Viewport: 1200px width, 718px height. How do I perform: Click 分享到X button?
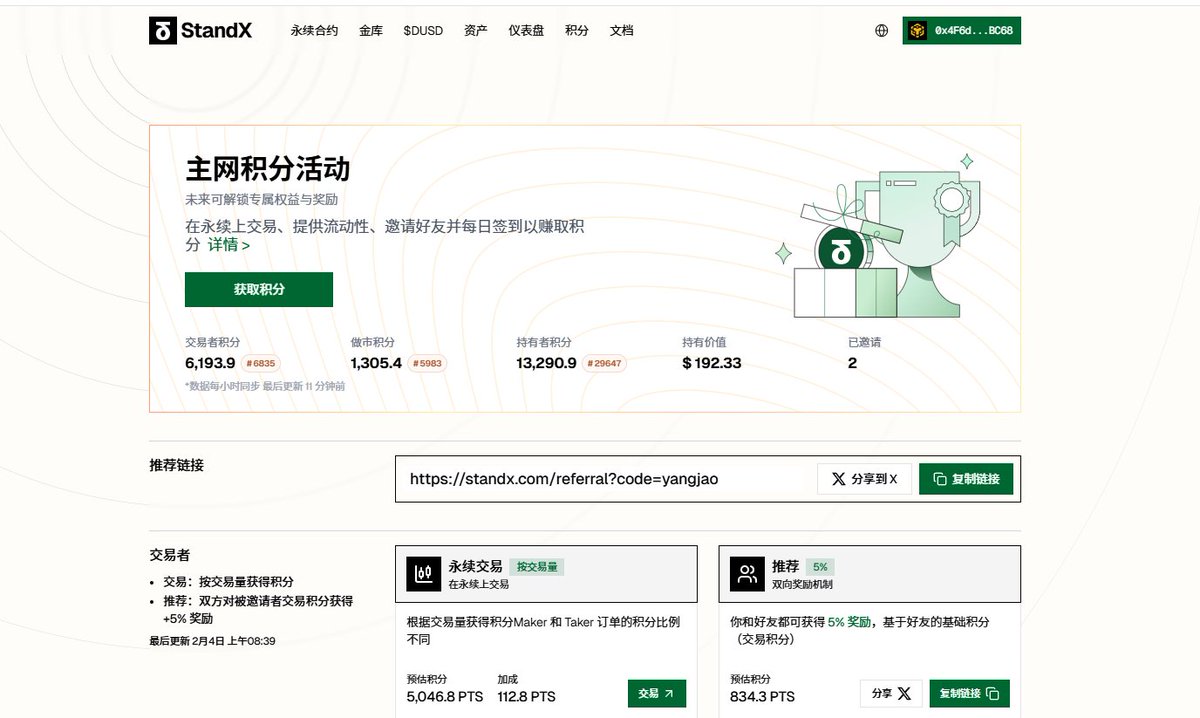(864, 479)
